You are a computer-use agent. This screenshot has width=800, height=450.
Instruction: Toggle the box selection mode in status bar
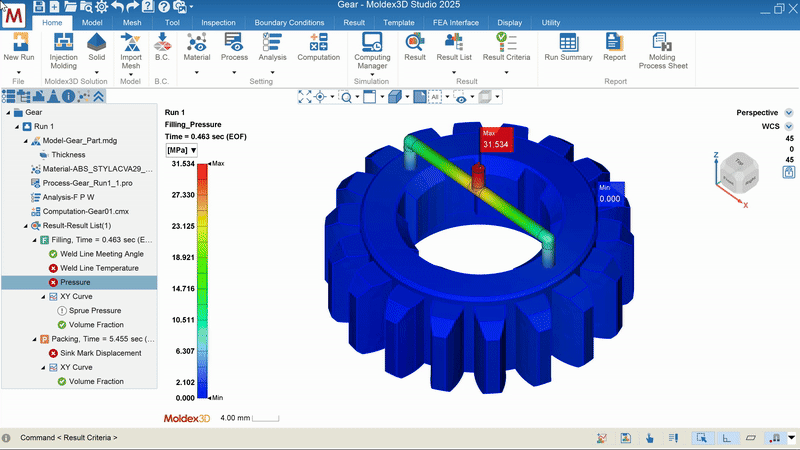[702, 438]
